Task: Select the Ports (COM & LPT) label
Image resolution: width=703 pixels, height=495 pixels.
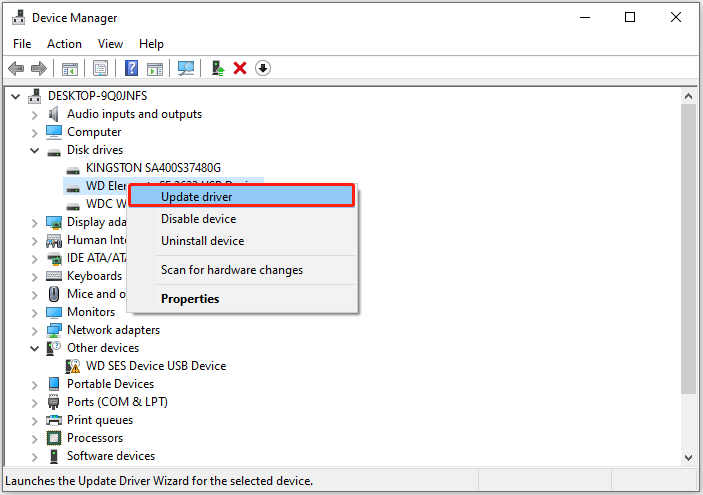Action: click(117, 402)
